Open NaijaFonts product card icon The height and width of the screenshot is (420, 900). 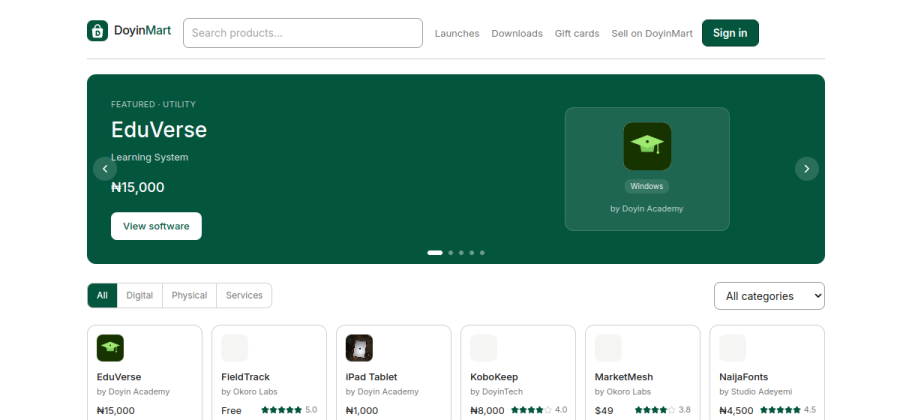click(733, 348)
